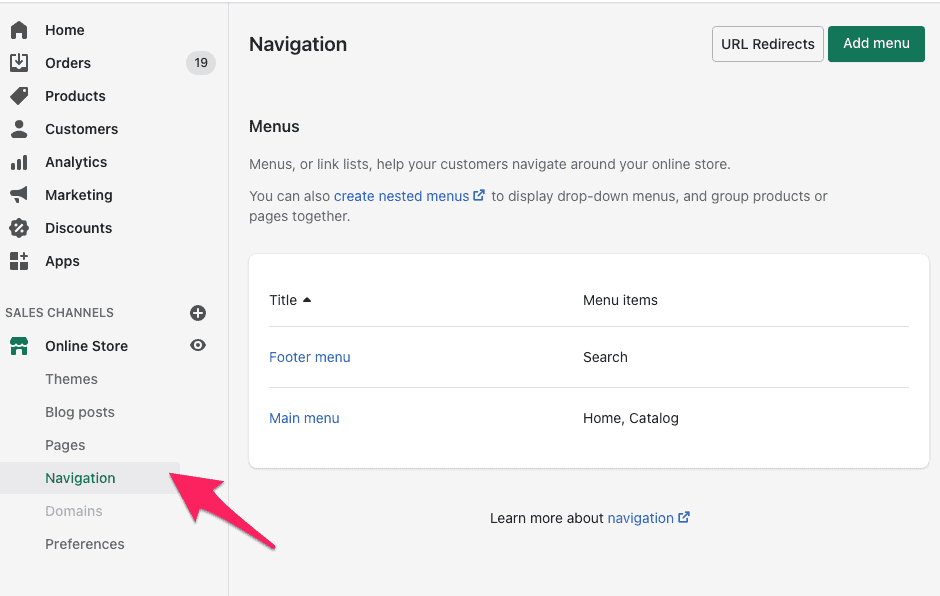Viewport: 940px width, 596px height.
Task: Click the Orders inbox icon
Action: (x=19, y=63)
